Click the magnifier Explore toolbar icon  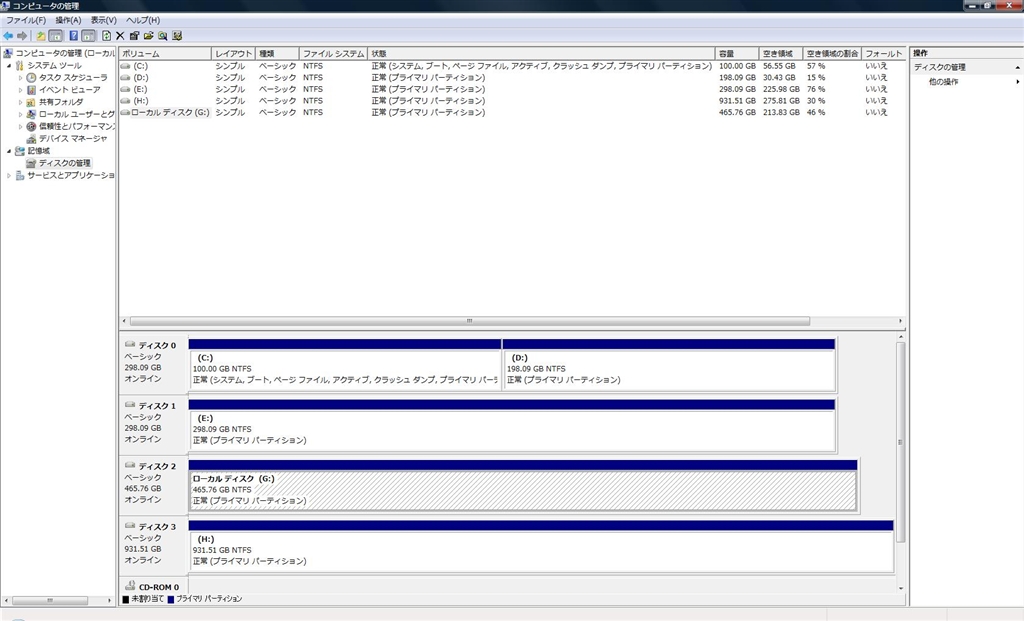pos(163,36)
